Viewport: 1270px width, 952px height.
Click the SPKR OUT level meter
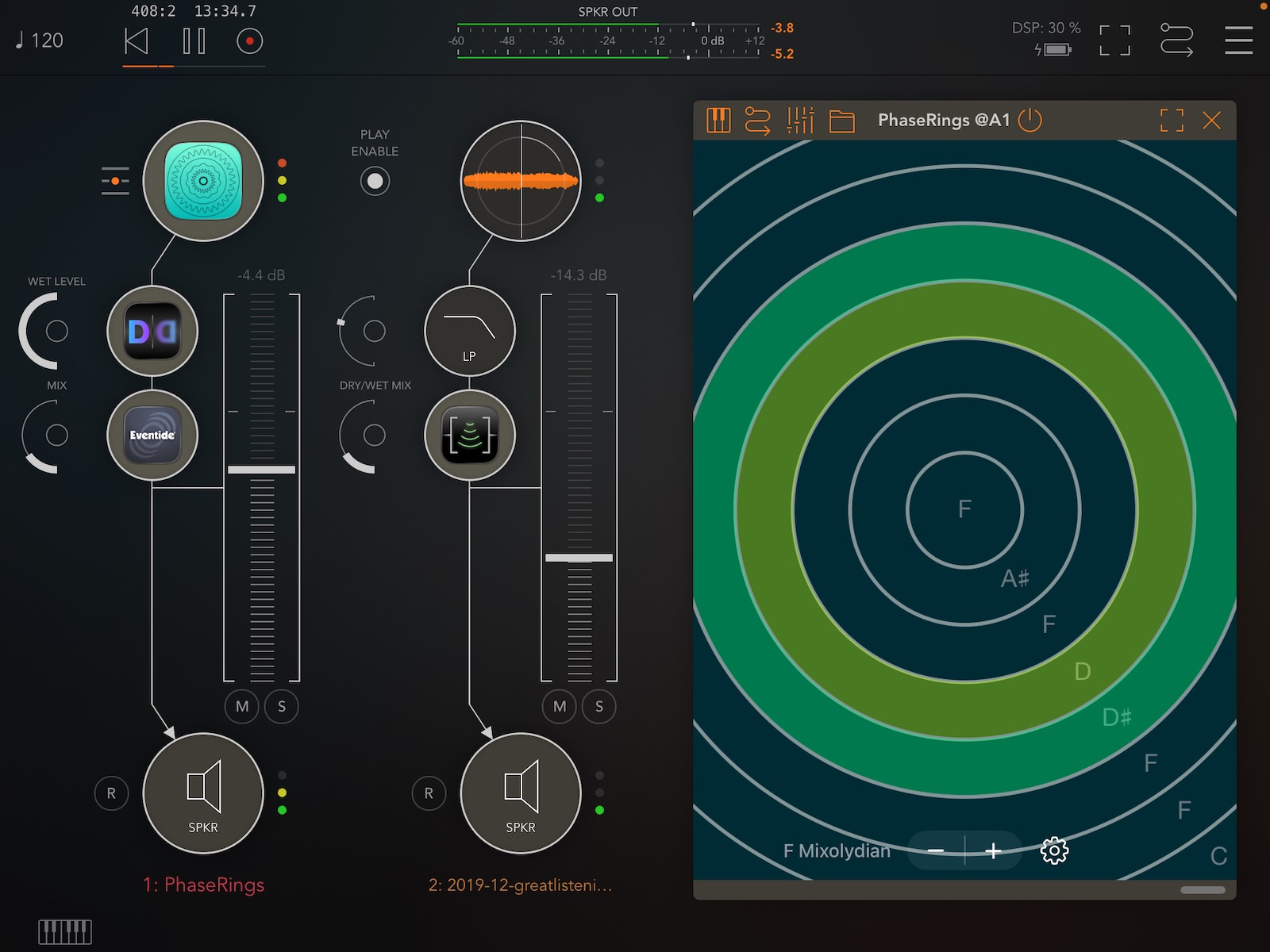point(608,40)
